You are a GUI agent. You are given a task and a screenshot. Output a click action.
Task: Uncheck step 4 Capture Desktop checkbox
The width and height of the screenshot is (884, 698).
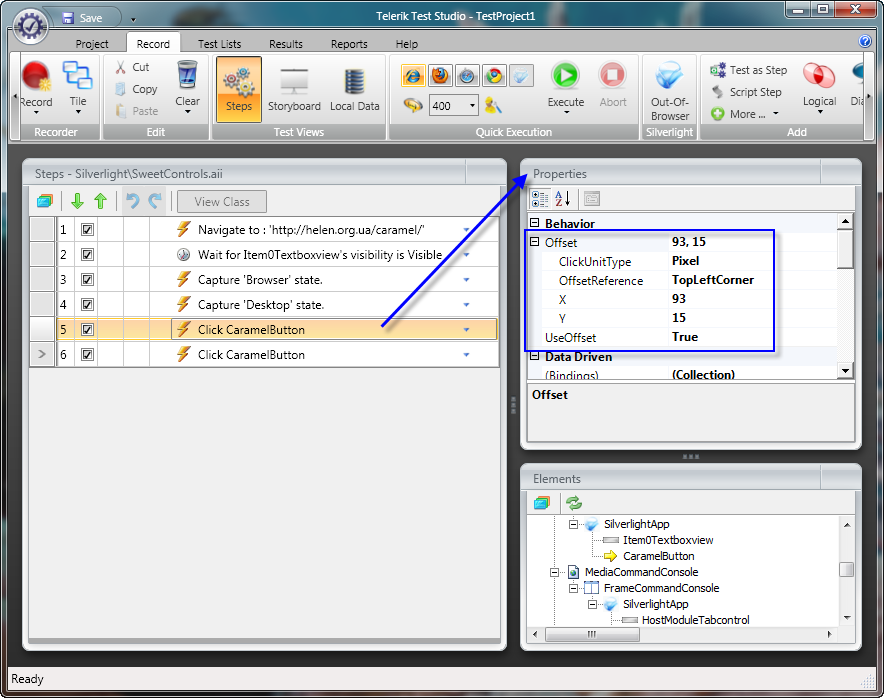pyautogui.click(x=87, y=304)
